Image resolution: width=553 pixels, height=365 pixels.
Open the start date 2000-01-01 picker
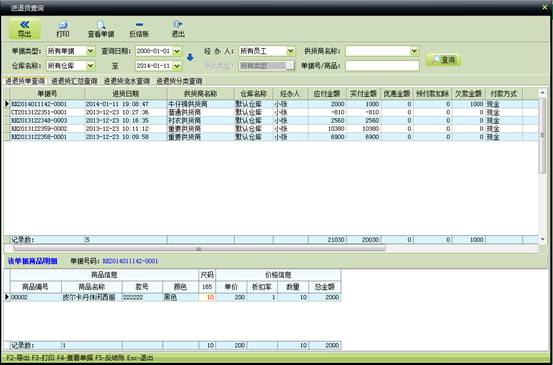[x=177, y=51]
